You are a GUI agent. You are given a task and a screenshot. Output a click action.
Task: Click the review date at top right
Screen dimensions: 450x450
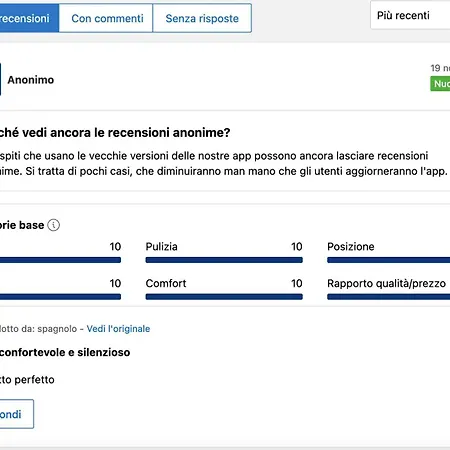(440, 68)
